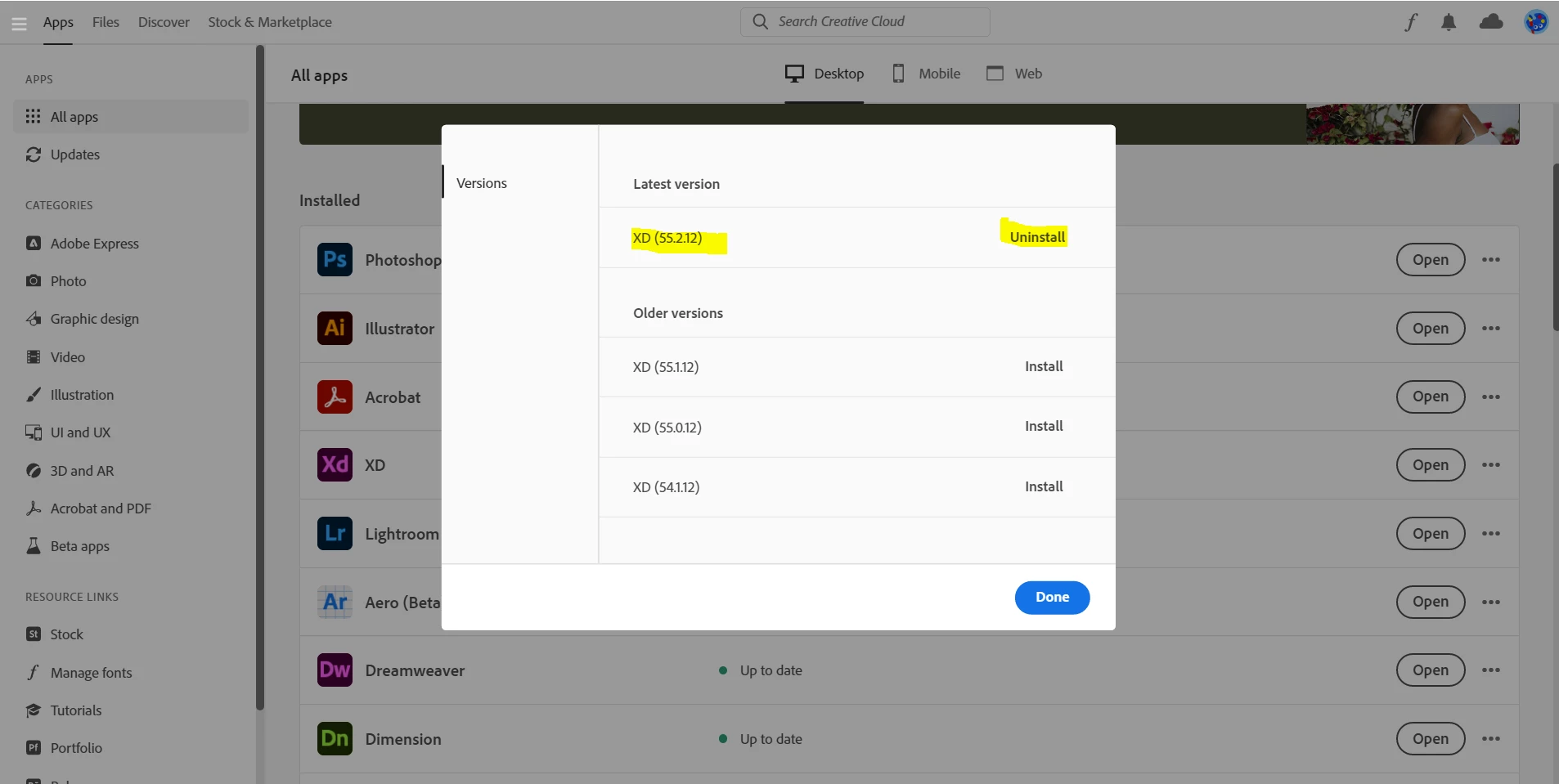Install XD version 55.0.12
This screenshot has width=1559, height=784.
tap(1044, 426)
